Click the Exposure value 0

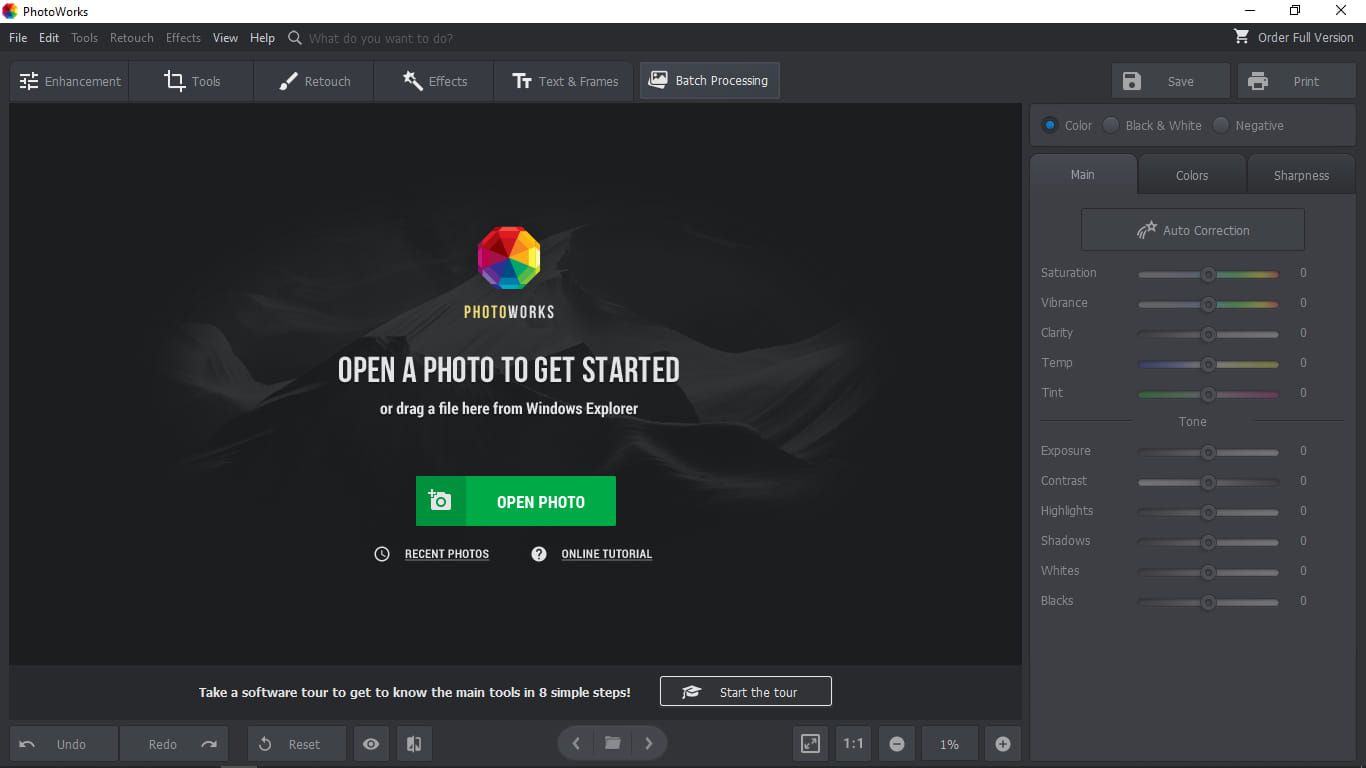click(x=1303, y=451)
